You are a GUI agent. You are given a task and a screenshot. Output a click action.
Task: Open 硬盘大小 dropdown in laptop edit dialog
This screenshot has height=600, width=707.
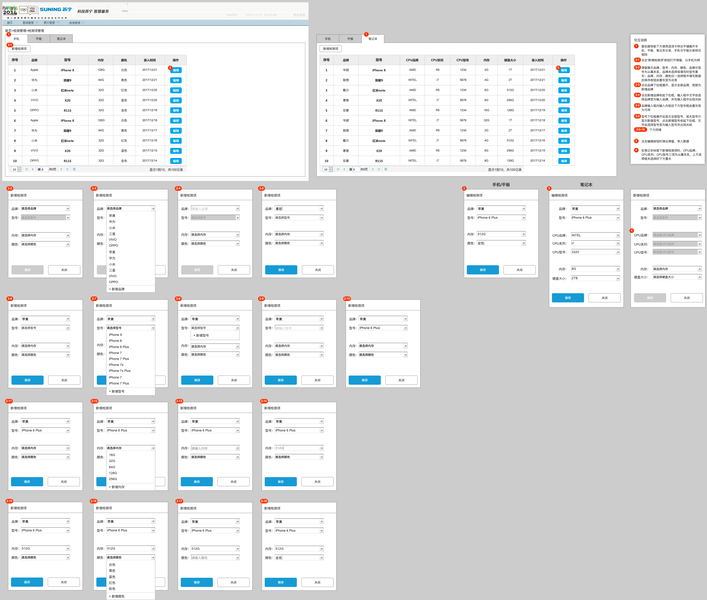click(595, 279)
